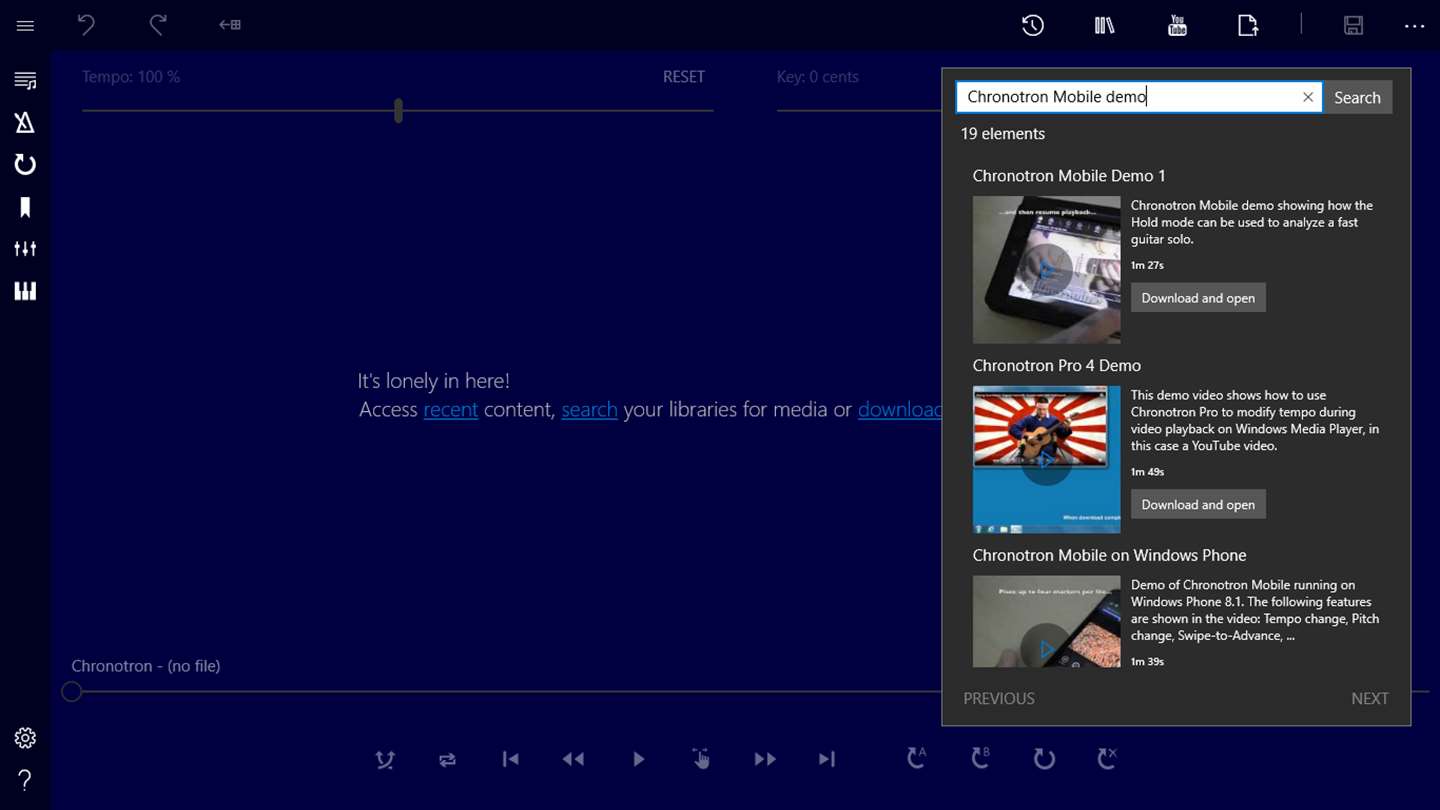The height and width of the screenshot is (810, 1440).
Task: Open the settings gear
Action: 25,738
